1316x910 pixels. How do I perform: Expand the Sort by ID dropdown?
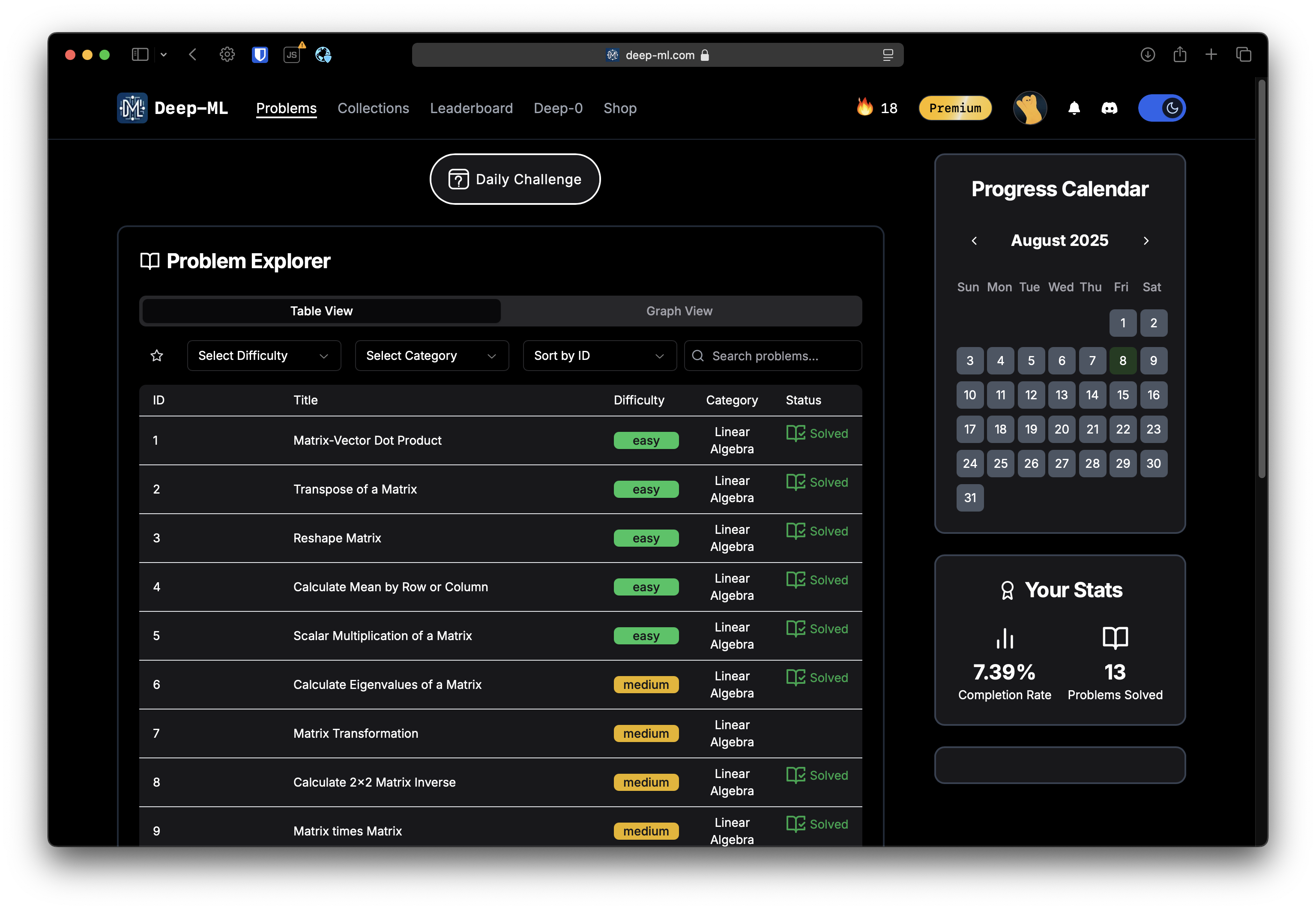(599, 356)
